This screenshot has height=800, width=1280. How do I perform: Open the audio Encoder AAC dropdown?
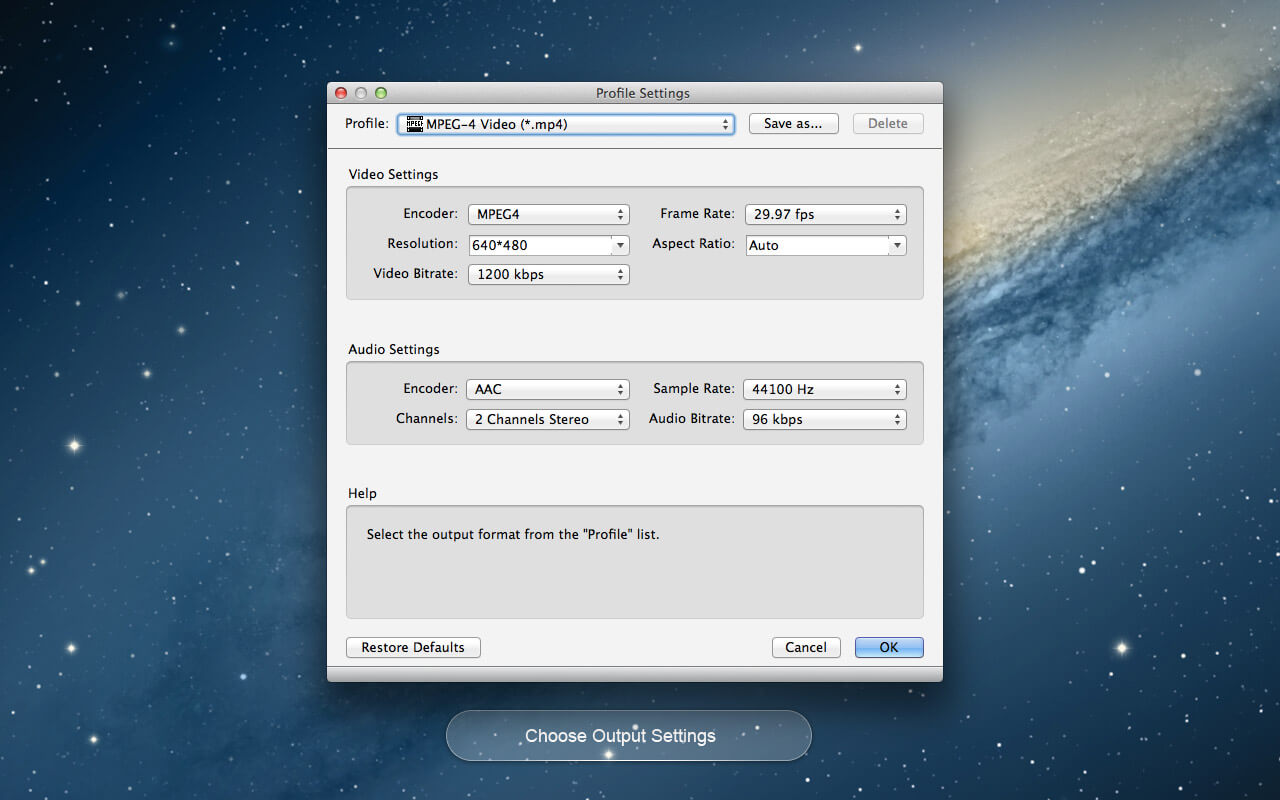(x=547, y=389)
